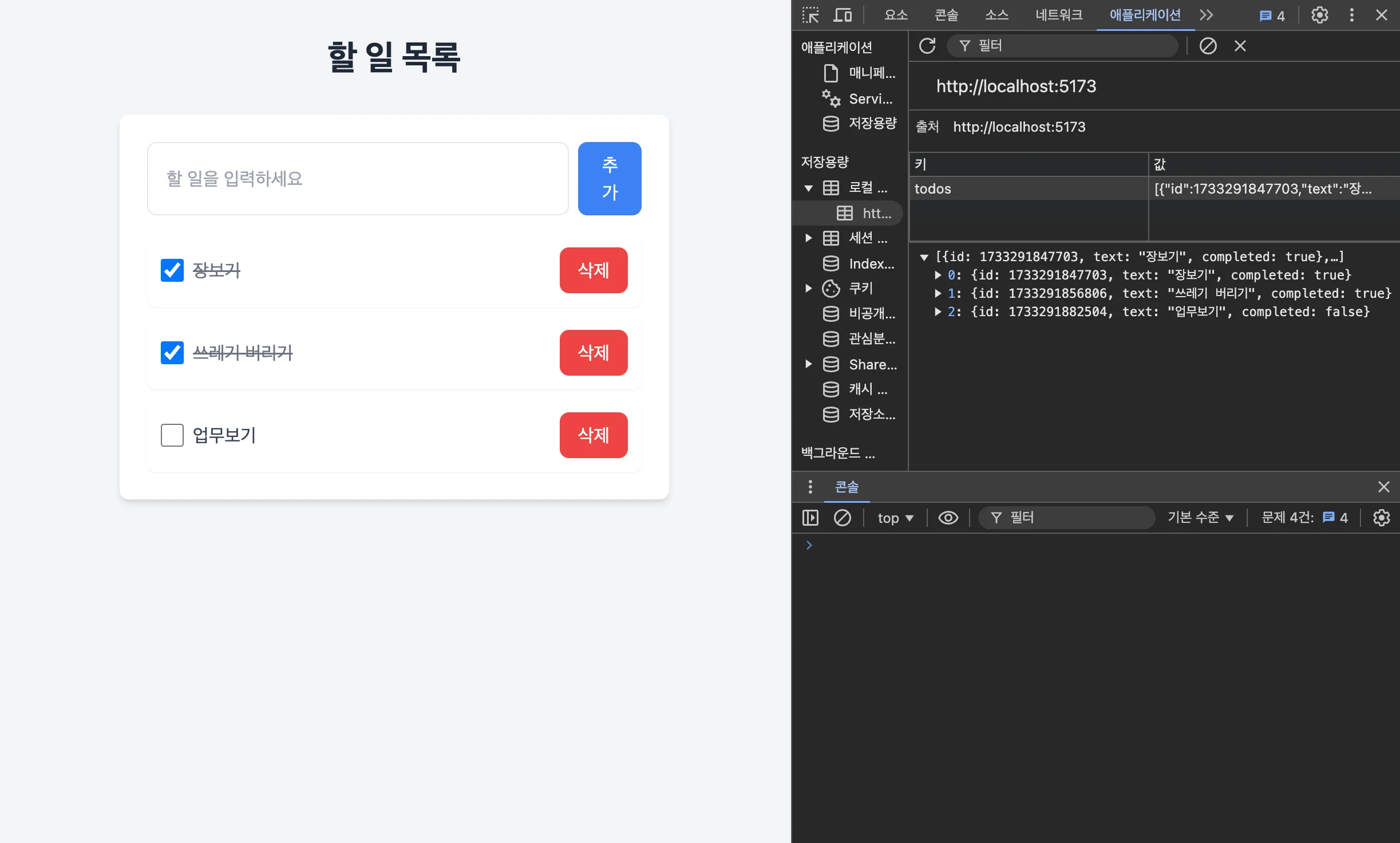This screenshot has width=1400, height=843.
Task: Click the blue 추가 button
Action: click(609, 179)
